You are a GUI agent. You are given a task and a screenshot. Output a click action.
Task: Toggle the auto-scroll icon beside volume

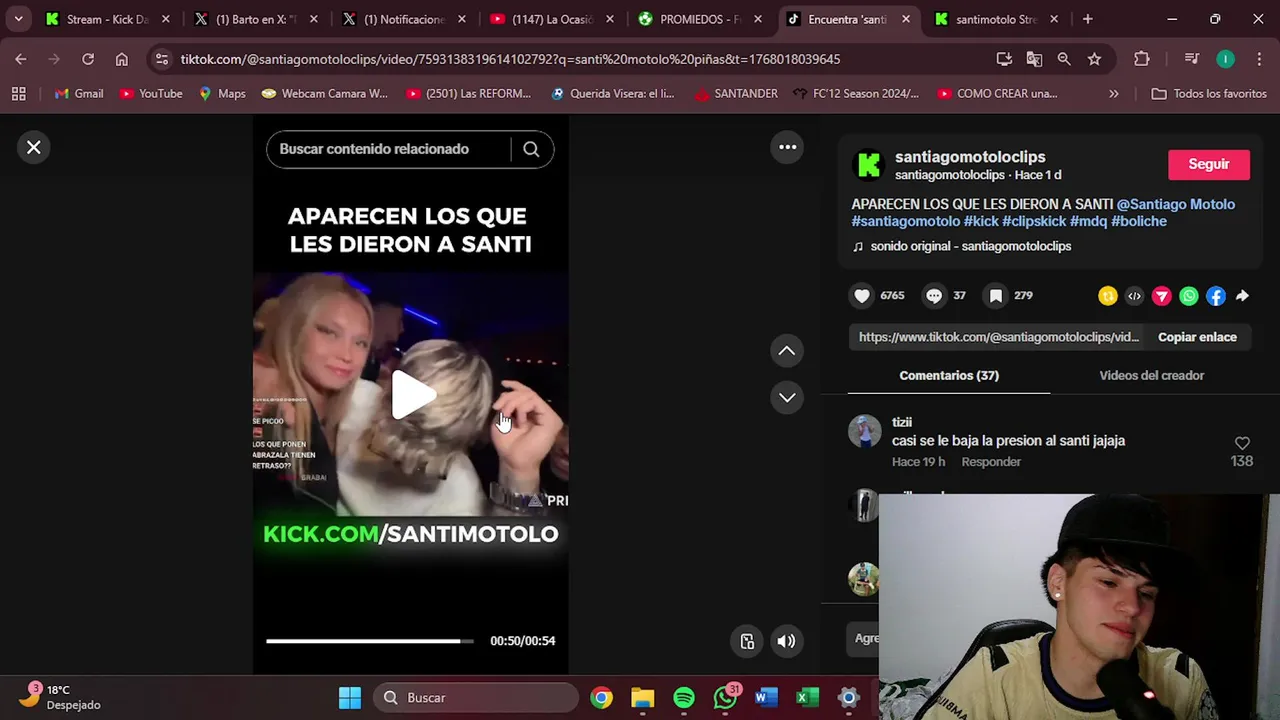point(747,641)
